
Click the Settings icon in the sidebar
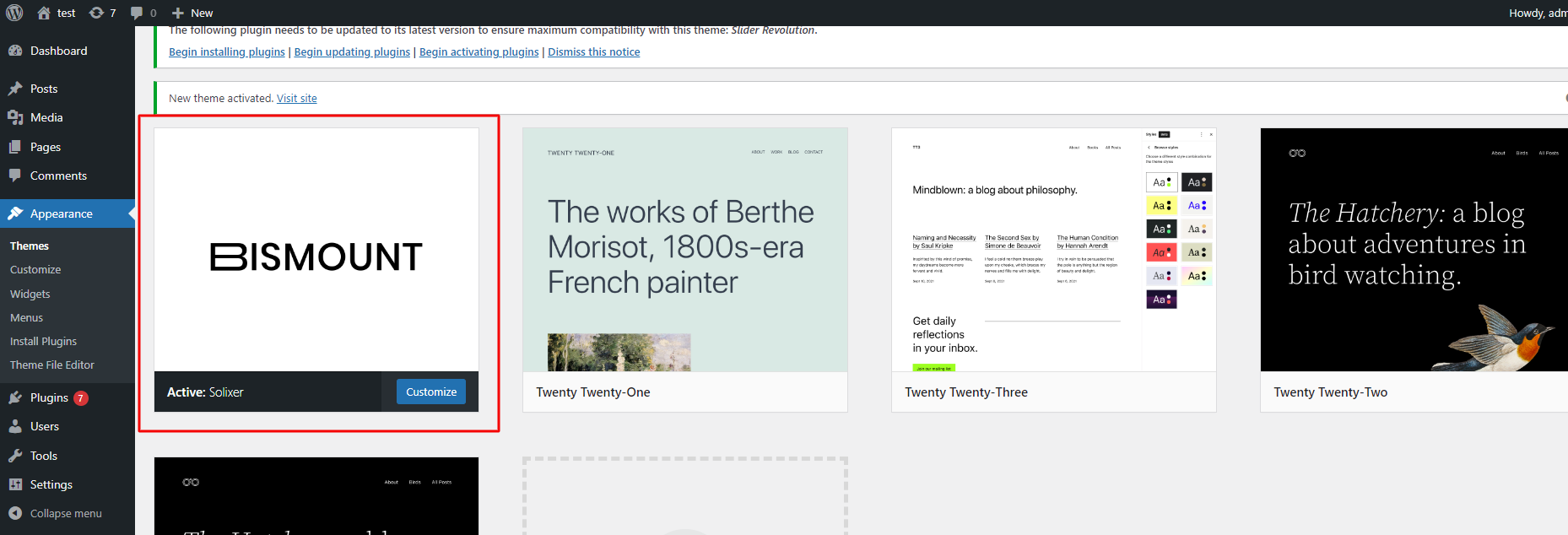(x=15, y=484)
